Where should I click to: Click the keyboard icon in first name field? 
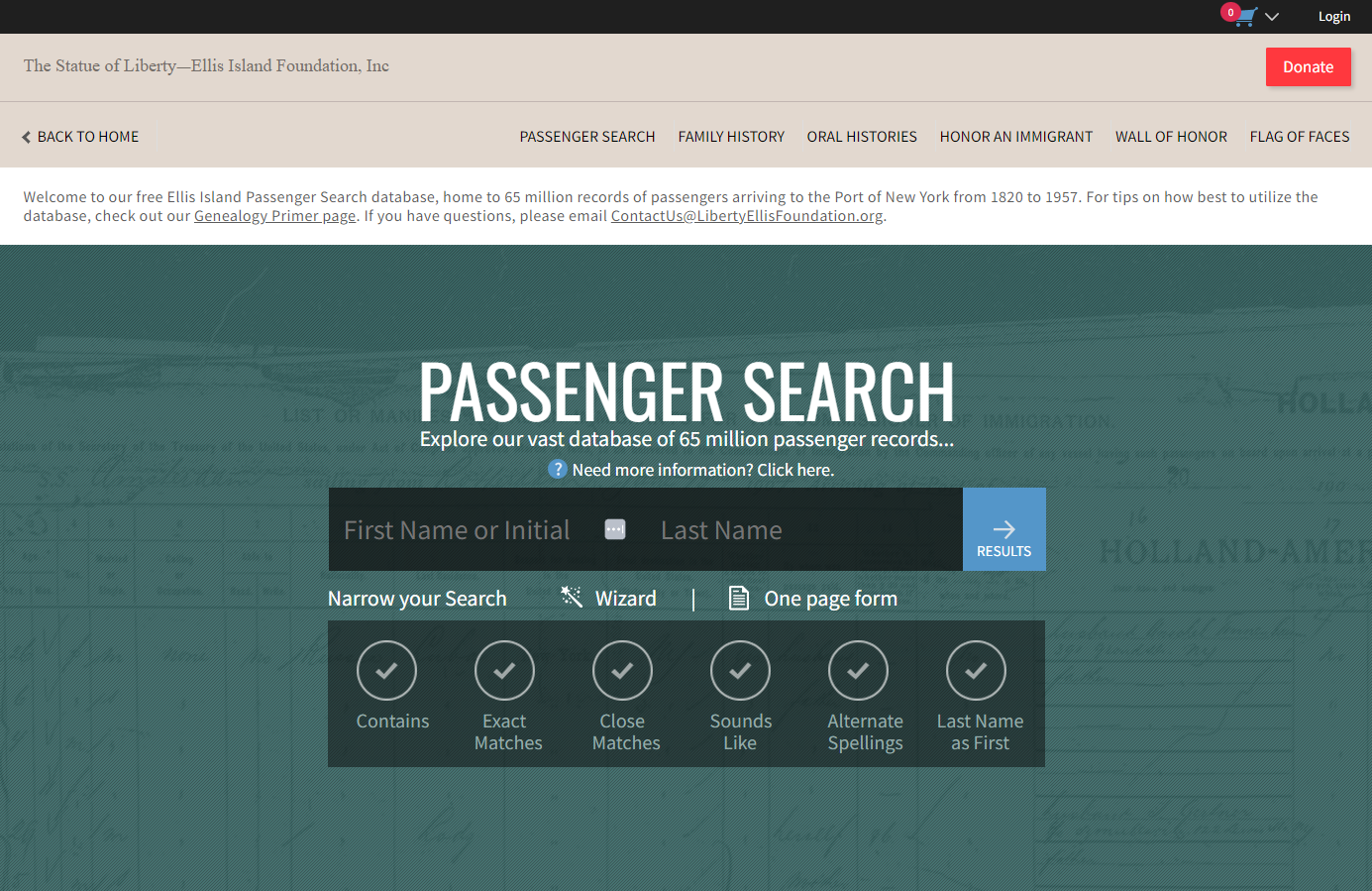615,529
